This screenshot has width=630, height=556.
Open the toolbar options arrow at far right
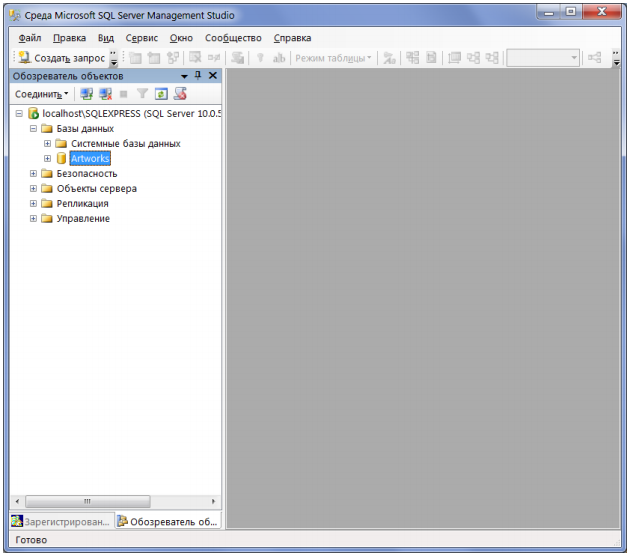coord(616,58)
